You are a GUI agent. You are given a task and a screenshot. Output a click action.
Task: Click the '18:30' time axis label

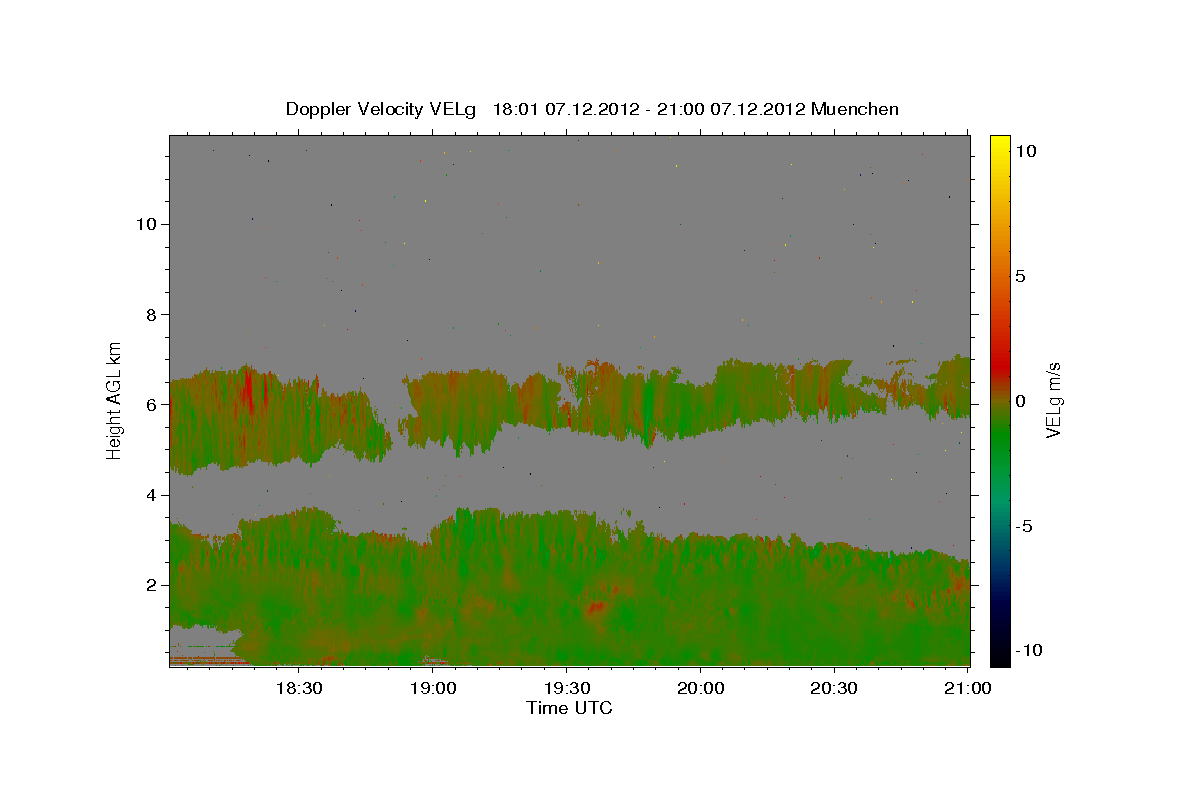coord(299,688)
